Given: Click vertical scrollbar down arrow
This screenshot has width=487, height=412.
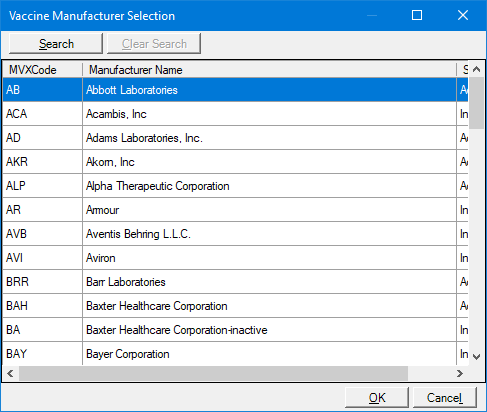Looking at the screenshot, I should point(476,357).
